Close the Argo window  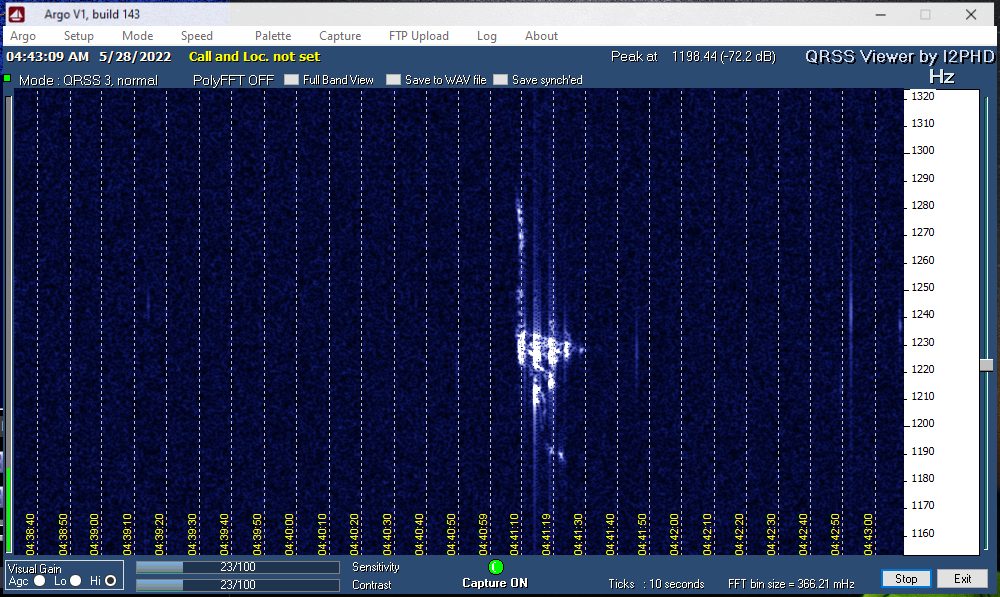click(971, 14)
